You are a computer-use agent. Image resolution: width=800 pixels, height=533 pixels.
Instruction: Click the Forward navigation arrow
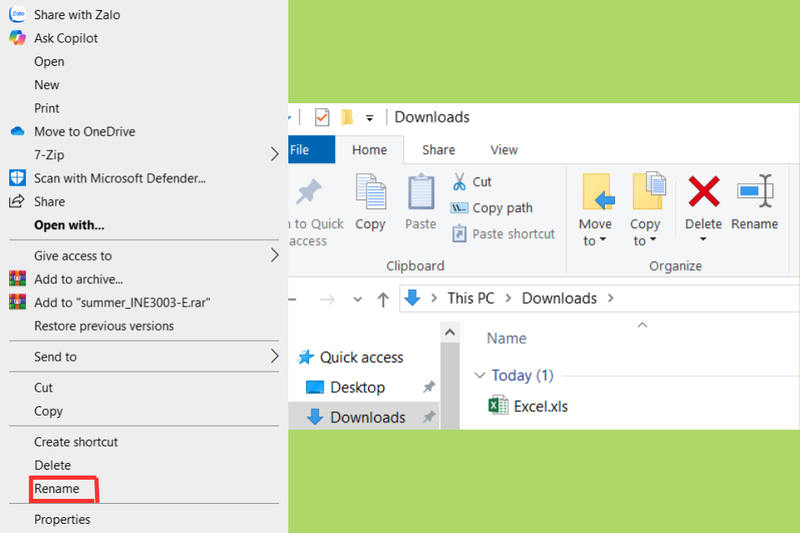[x=327, y=299]
